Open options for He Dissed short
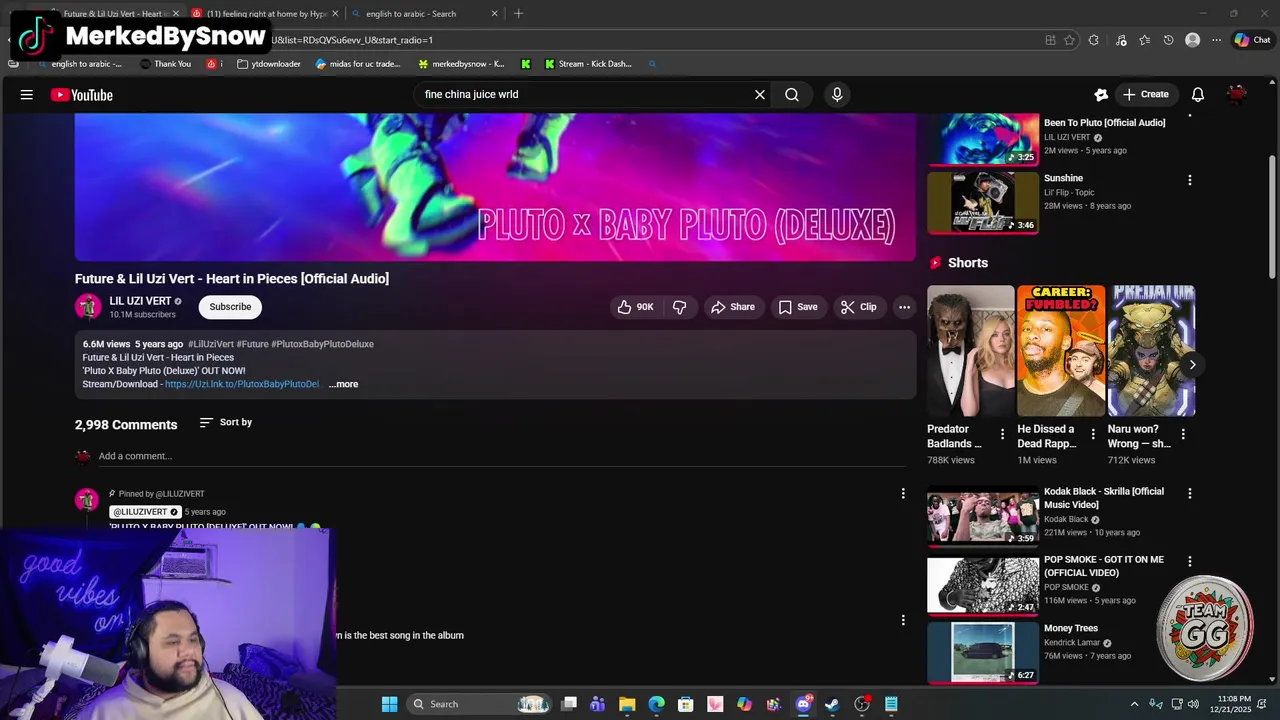The height and width of the screenshot is (720, 1280). coord(1093,434)
